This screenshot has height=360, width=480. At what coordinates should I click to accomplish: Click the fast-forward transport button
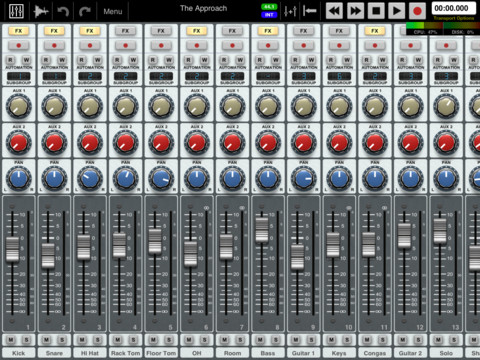[x=355, y=11]
